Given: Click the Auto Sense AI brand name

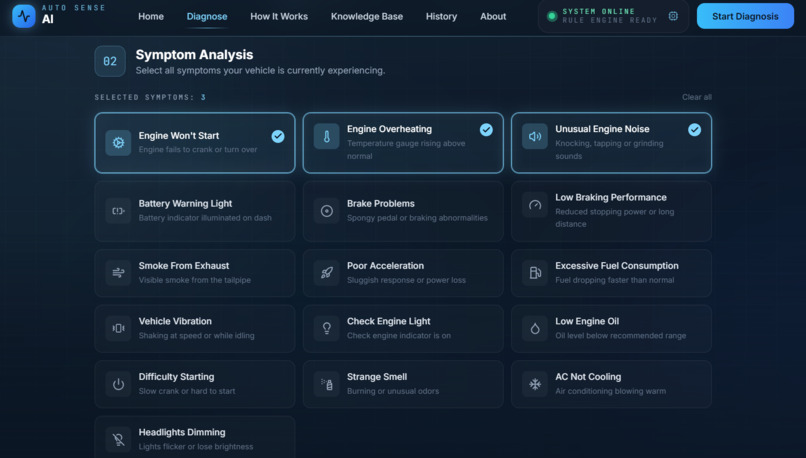Looking at the screenshot, I should pos(74,14).
